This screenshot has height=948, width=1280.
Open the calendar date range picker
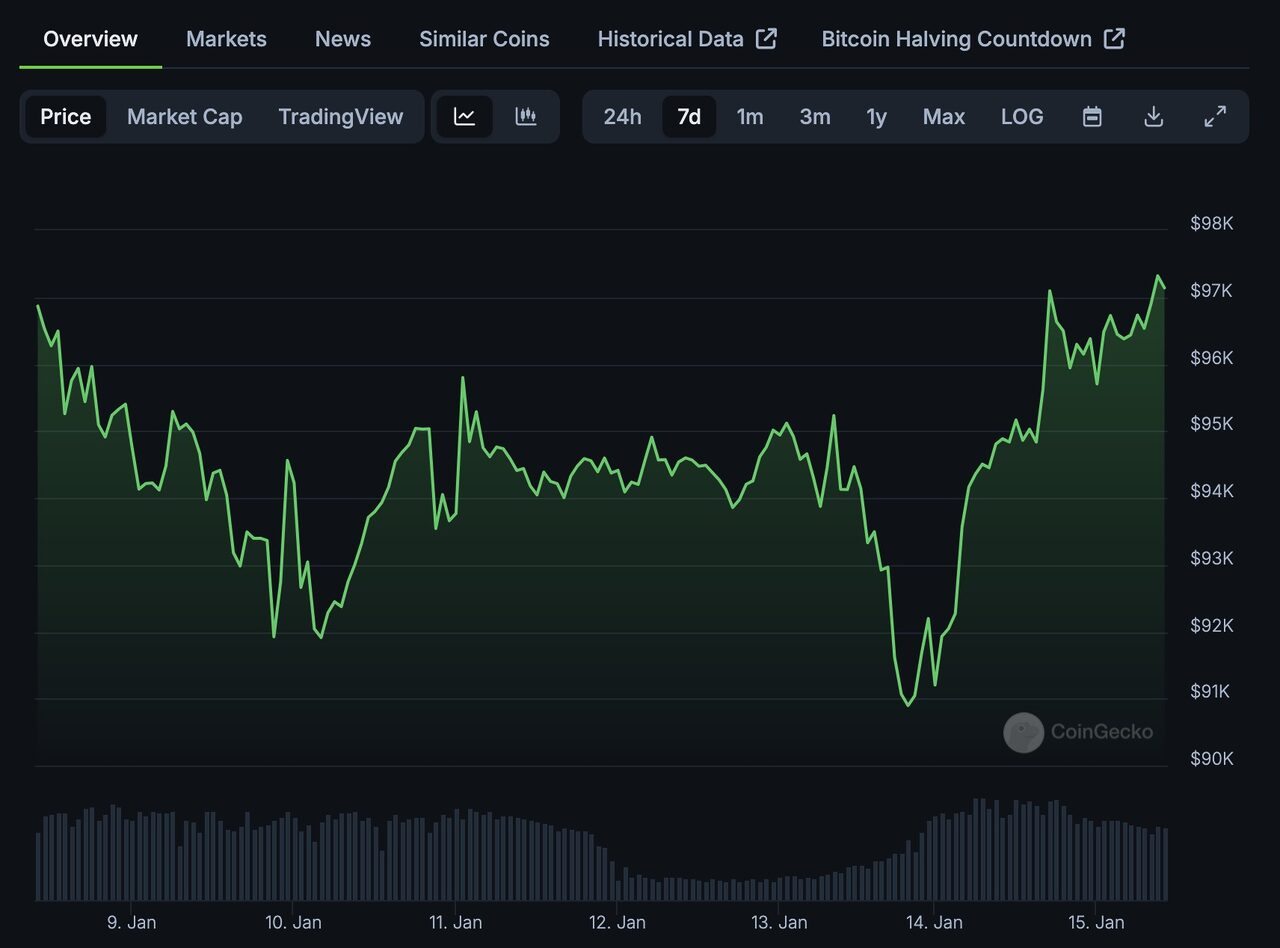pyautogui.click(x=1092, y=117)
